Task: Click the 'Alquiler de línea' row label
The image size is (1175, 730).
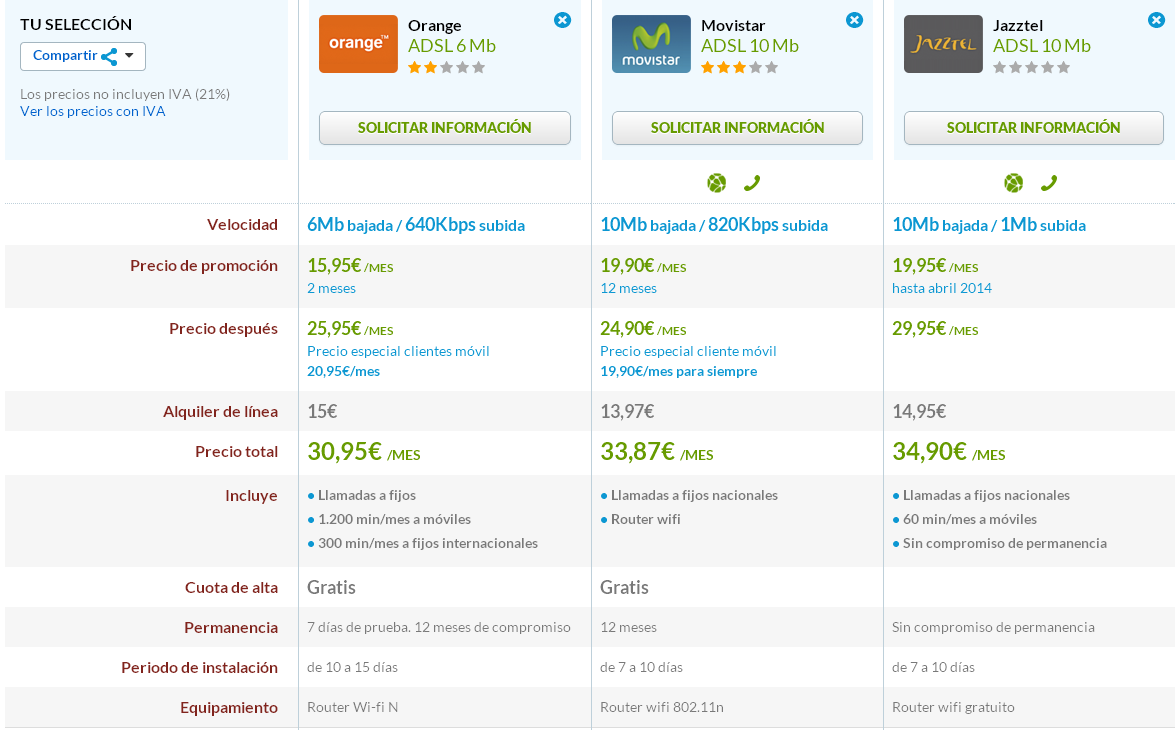Action: pos(220,411)
